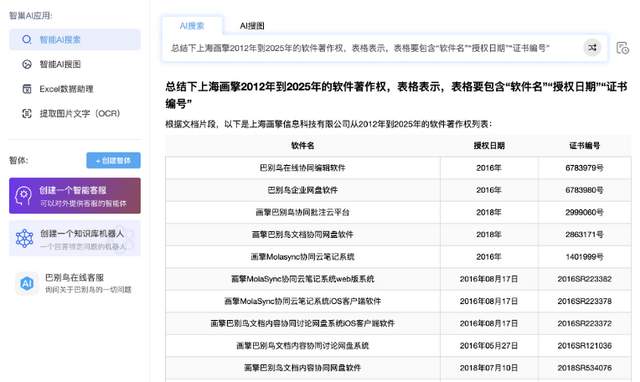Click the 根据文档片段 intro sentence
The image size is (640, 382).
point(329,124)
